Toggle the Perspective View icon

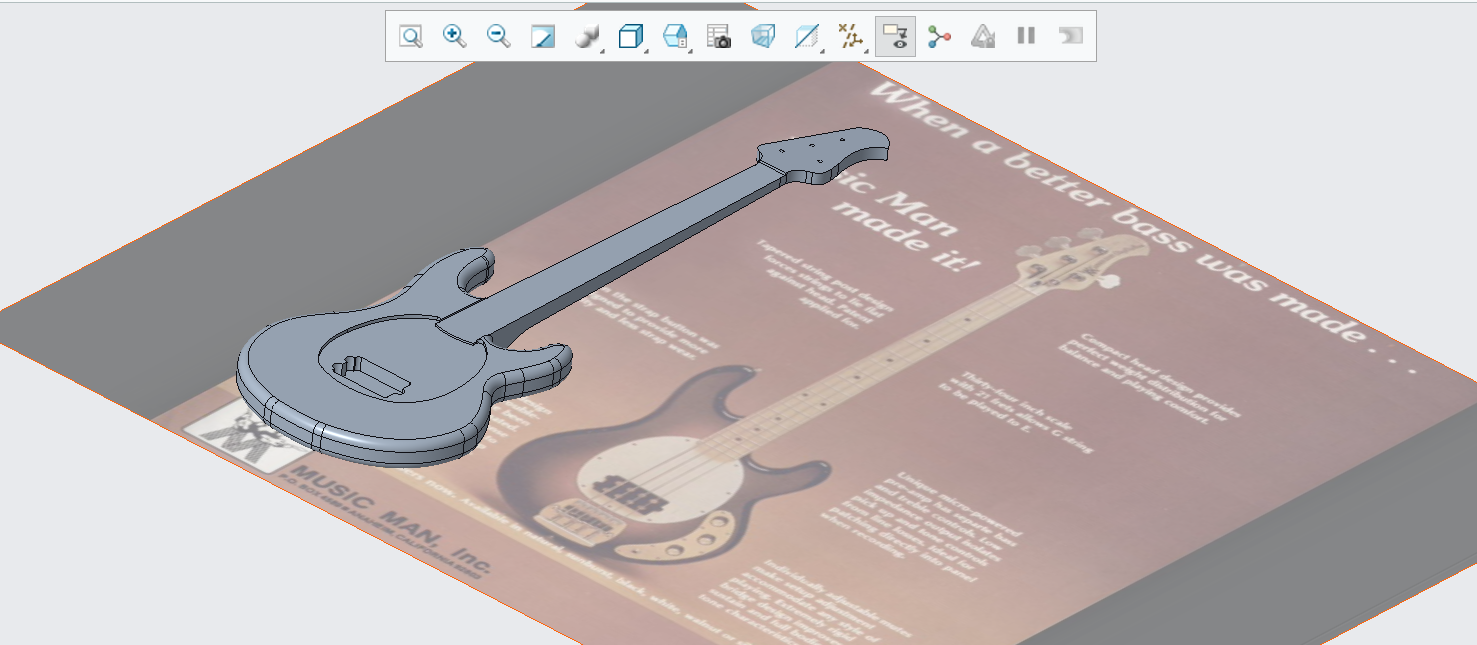(763, 37)
